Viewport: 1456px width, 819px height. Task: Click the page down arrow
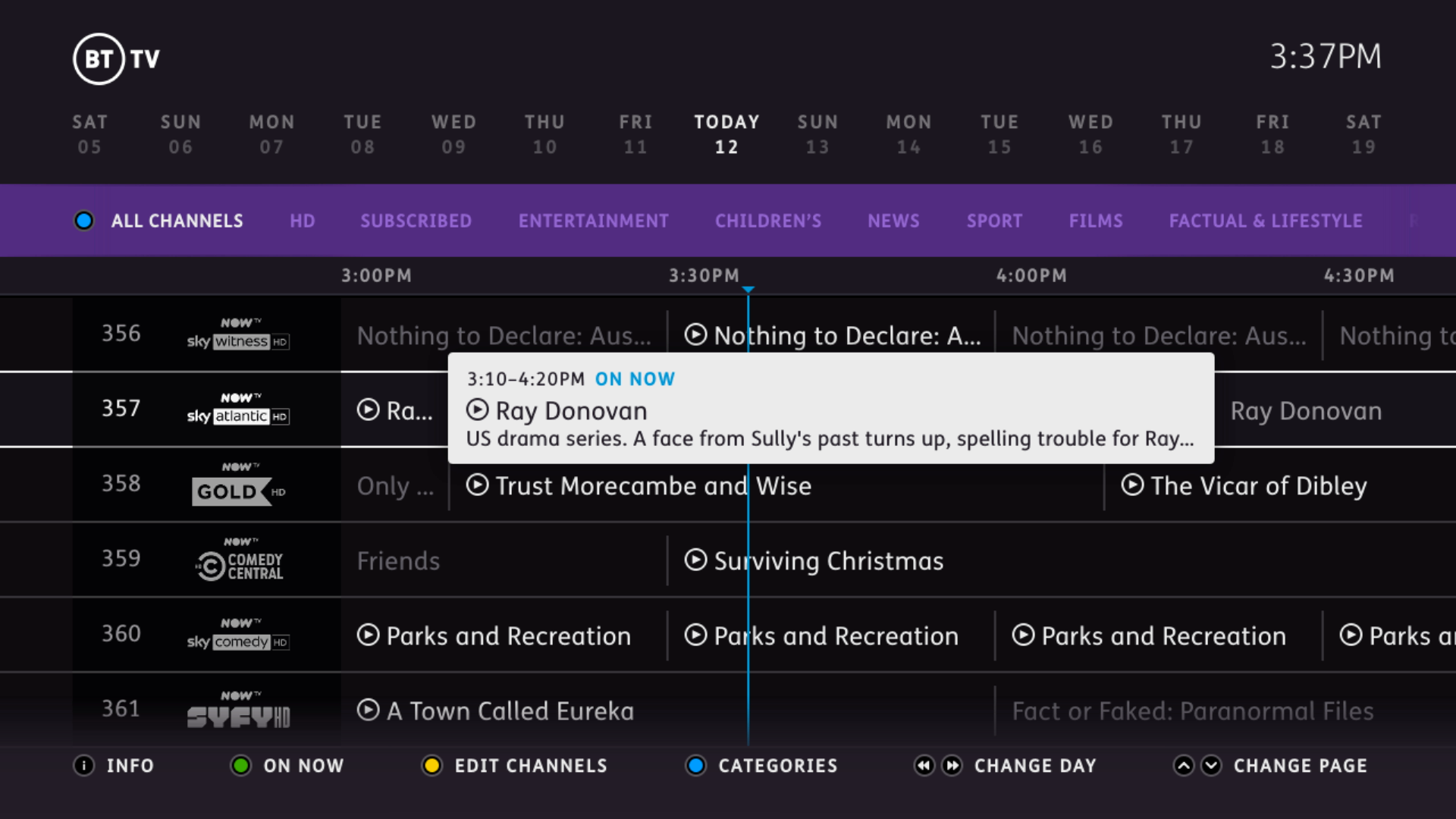click(1212, 766)
